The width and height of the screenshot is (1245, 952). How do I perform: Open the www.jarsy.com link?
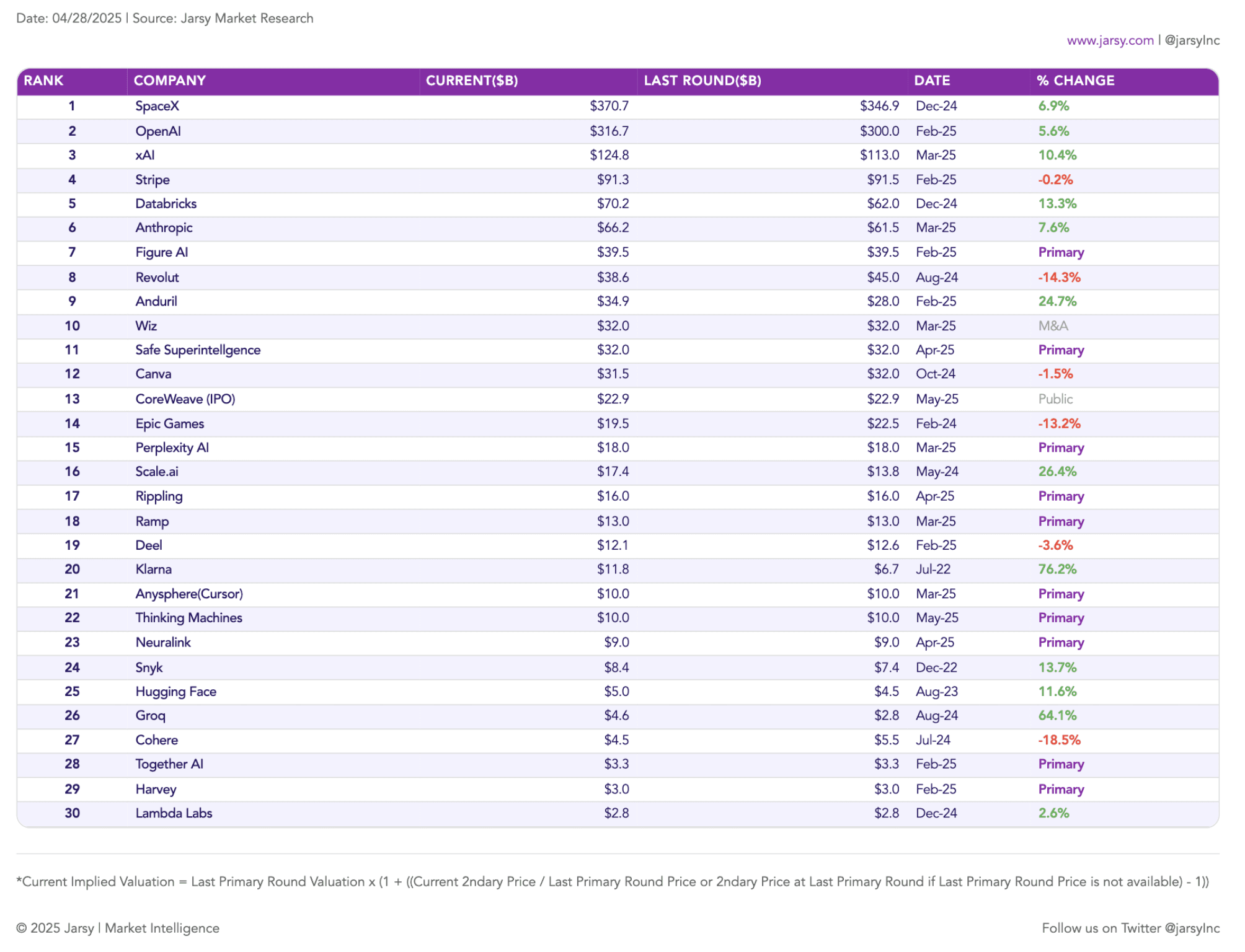pos(1110,40)
